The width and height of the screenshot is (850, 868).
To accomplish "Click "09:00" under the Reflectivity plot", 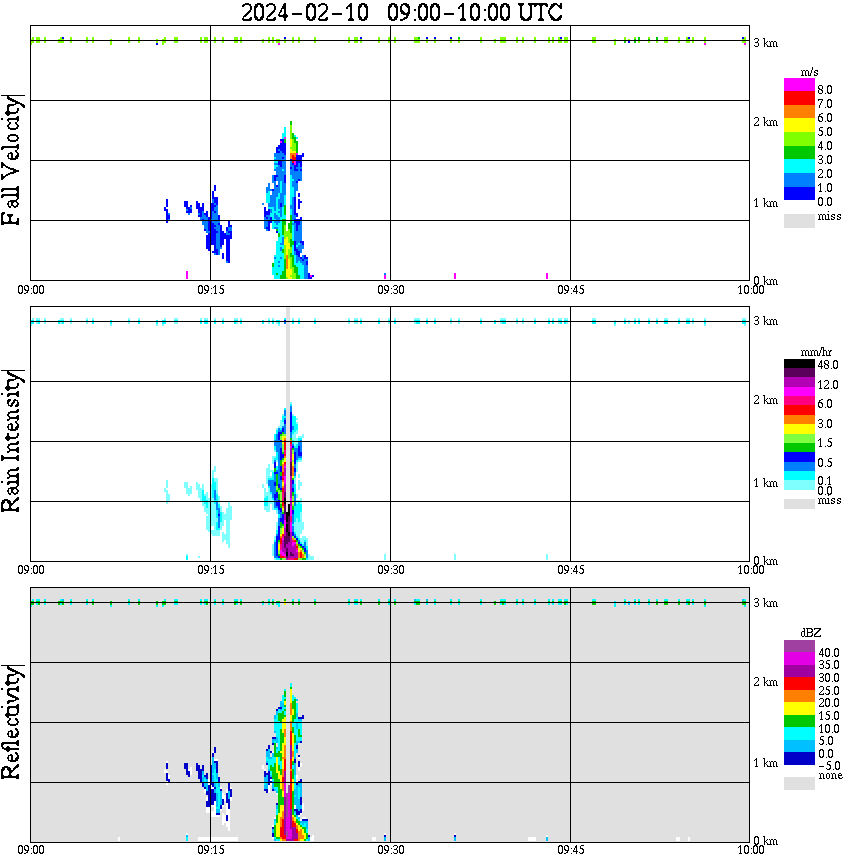I will 30,850.
